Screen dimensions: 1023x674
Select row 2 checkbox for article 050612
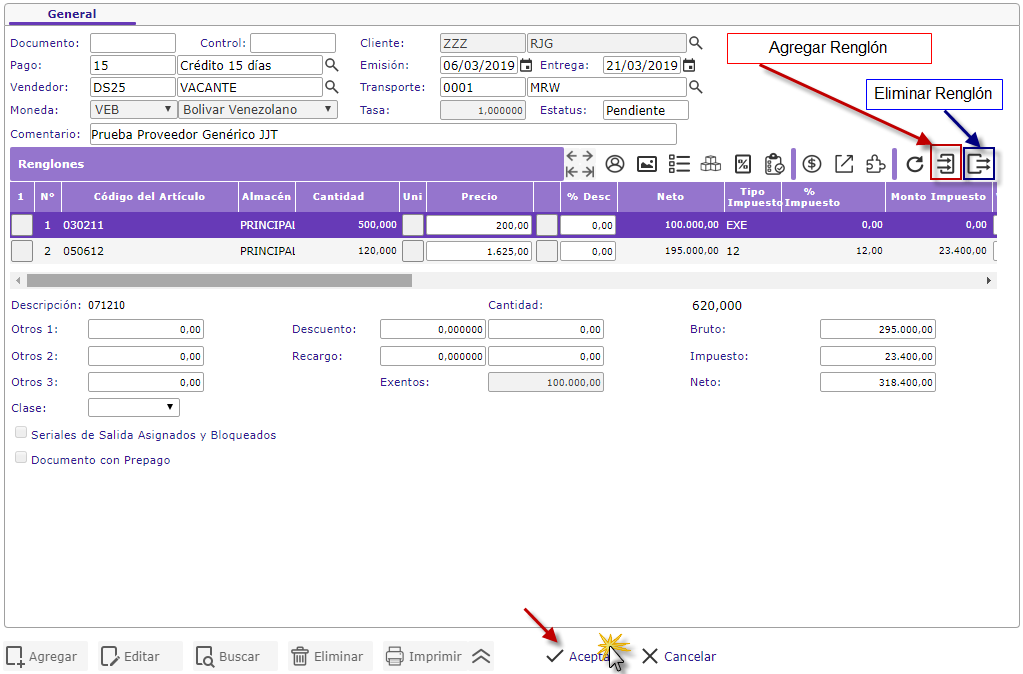(21, 251)
